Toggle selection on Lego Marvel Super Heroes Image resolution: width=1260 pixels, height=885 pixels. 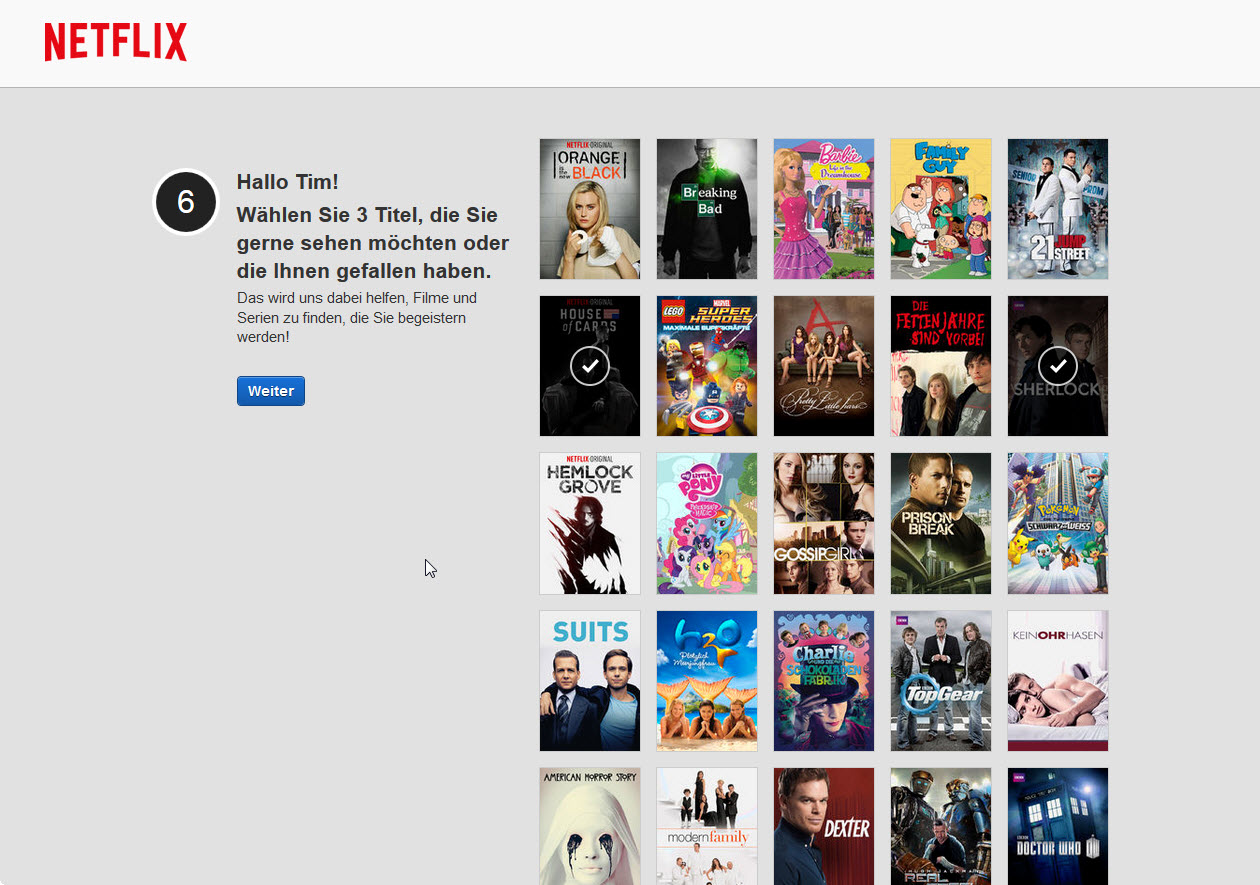[706, 365]
